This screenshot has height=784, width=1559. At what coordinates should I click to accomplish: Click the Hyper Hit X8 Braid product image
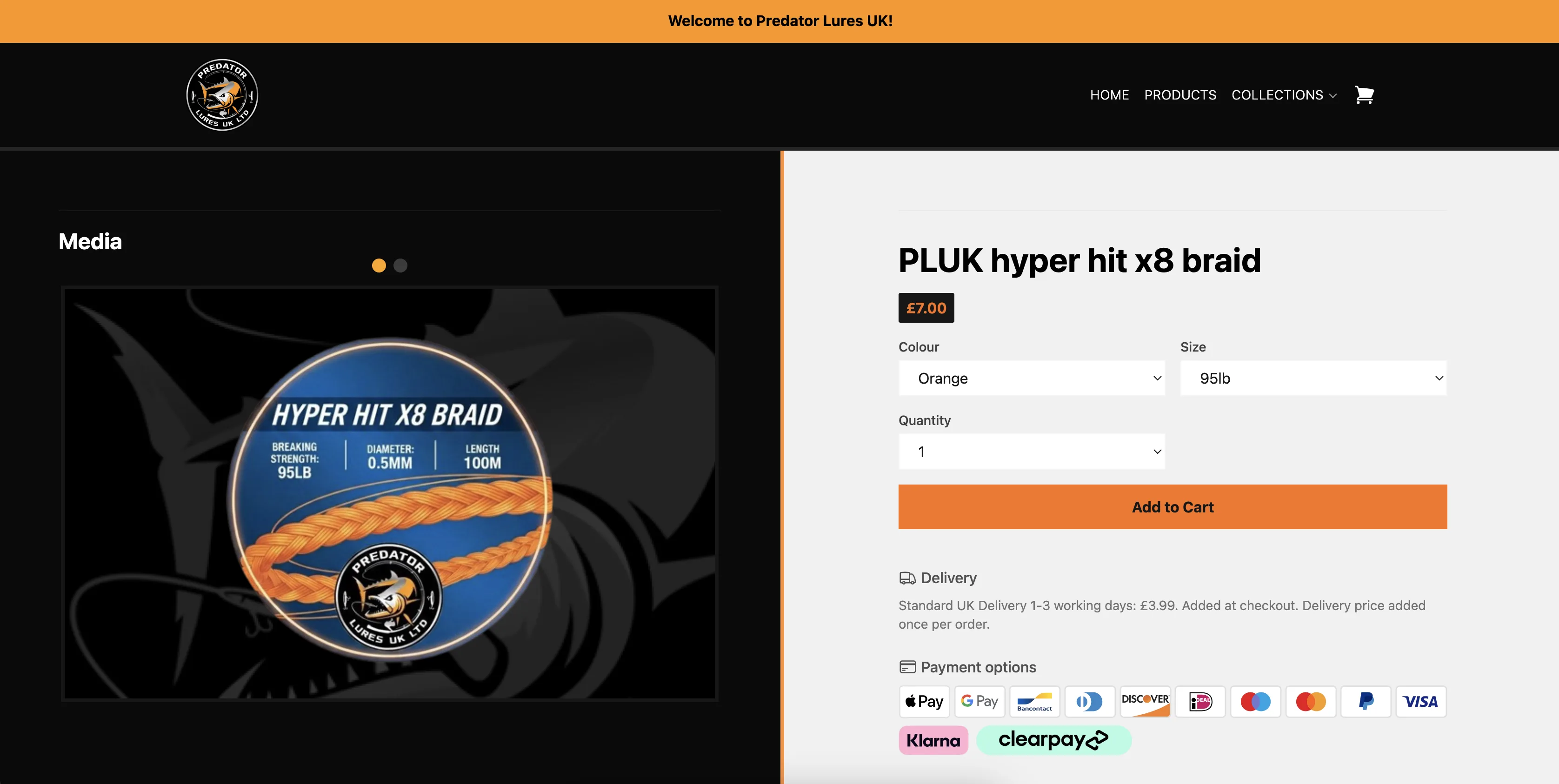tap(390, 494)
